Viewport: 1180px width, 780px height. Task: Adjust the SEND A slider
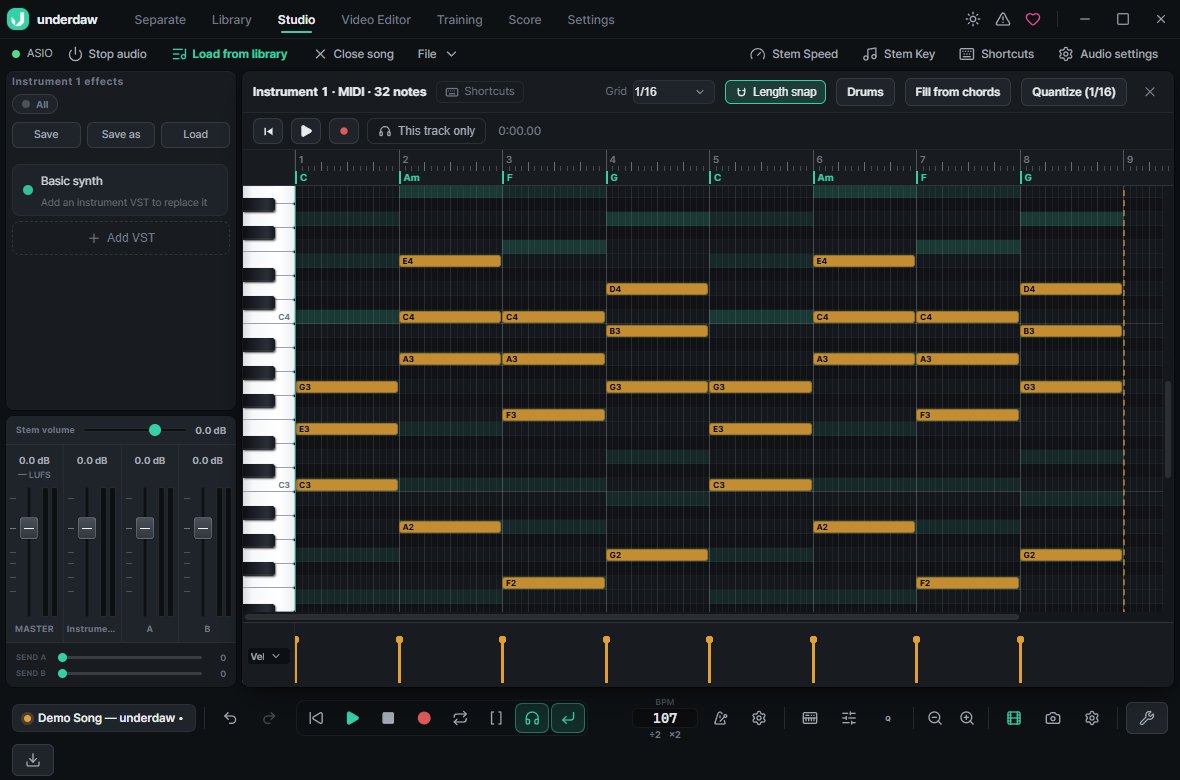[132, 657]
